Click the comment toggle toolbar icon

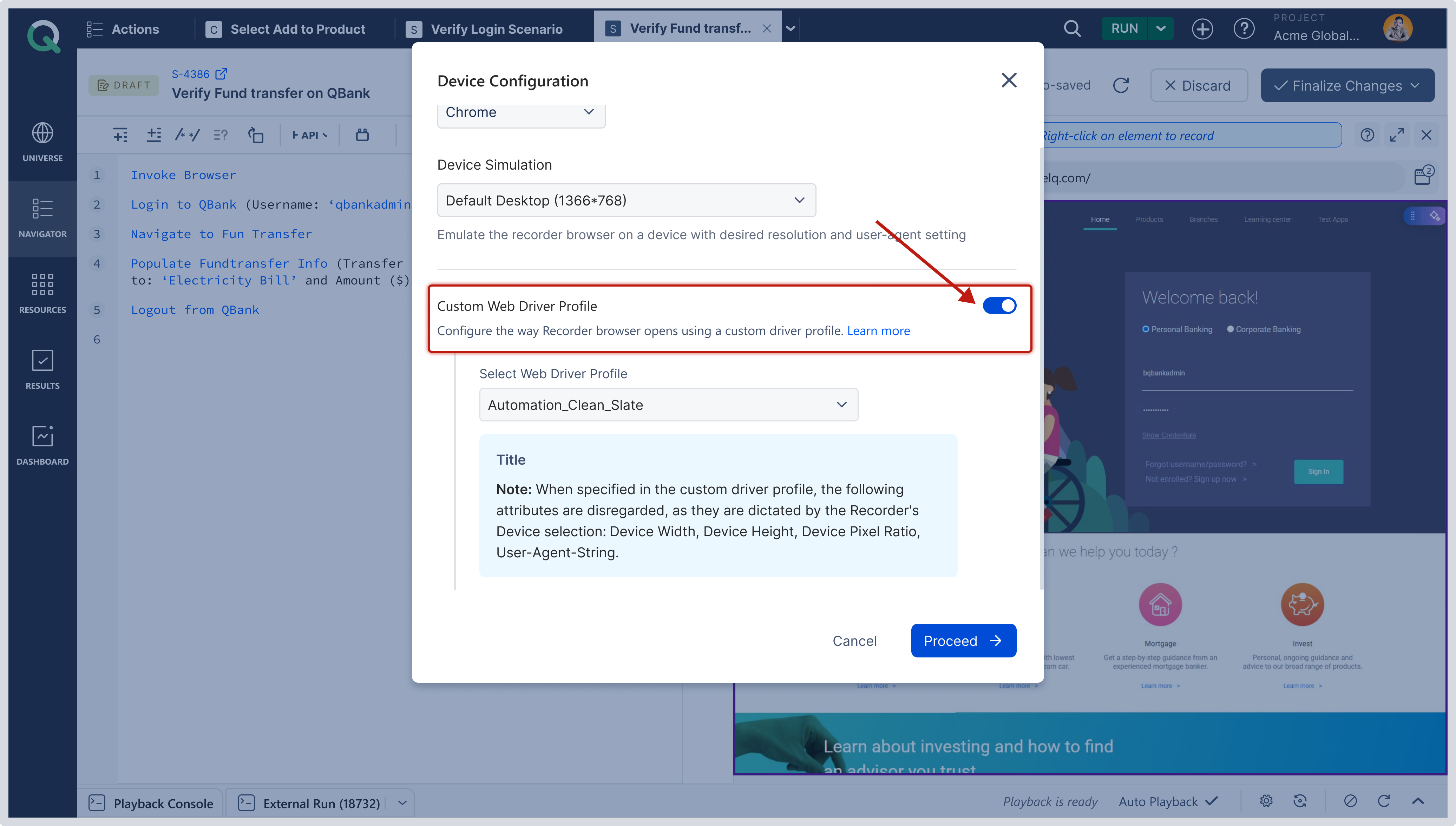point(187,135)
